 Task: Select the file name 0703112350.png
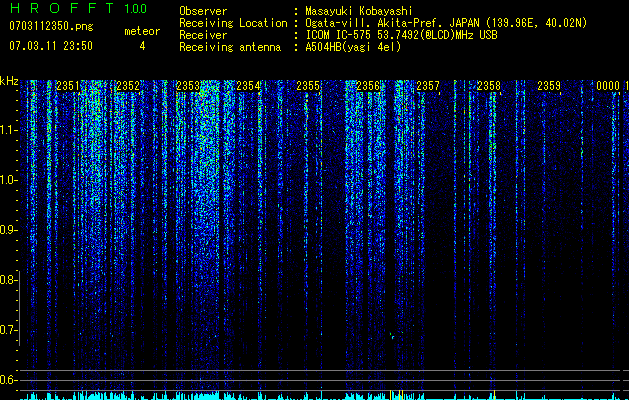[x=51, y=26]
